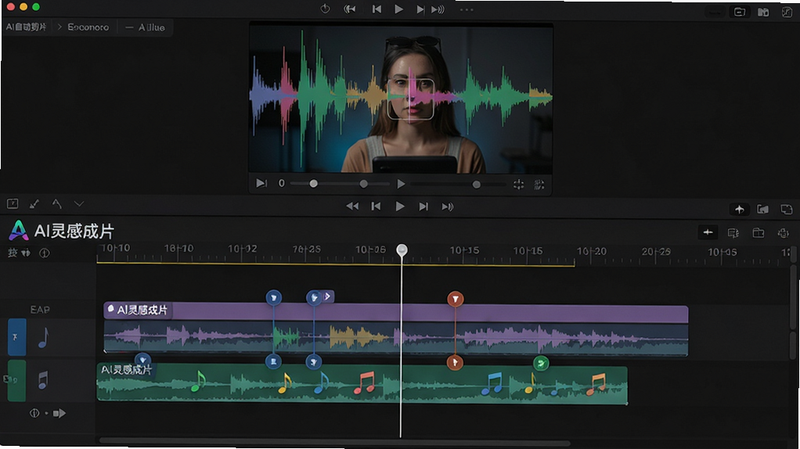Click the green marker on the green track
The image size is (800, 449).
pos(541,363)
